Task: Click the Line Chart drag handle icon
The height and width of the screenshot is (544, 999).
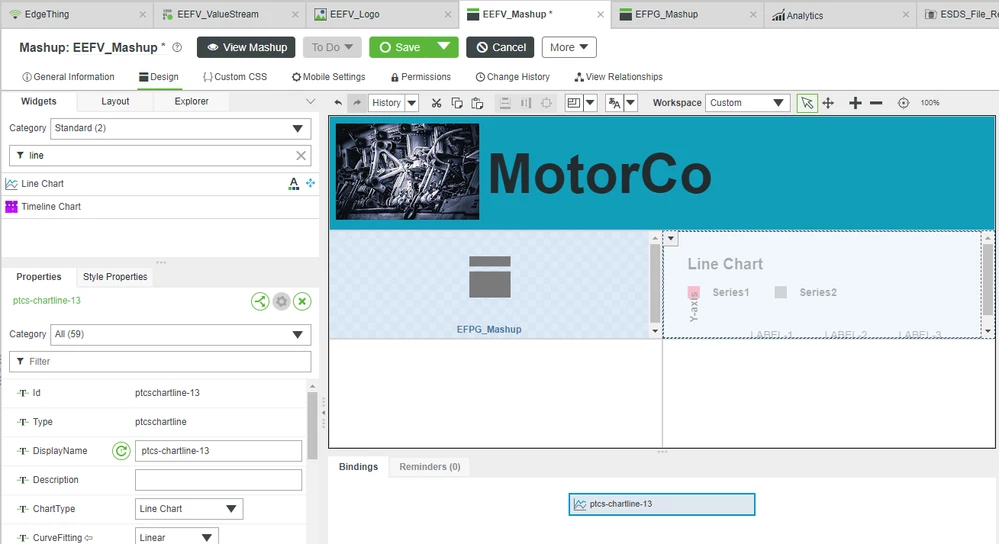Action: pos(310,183)
